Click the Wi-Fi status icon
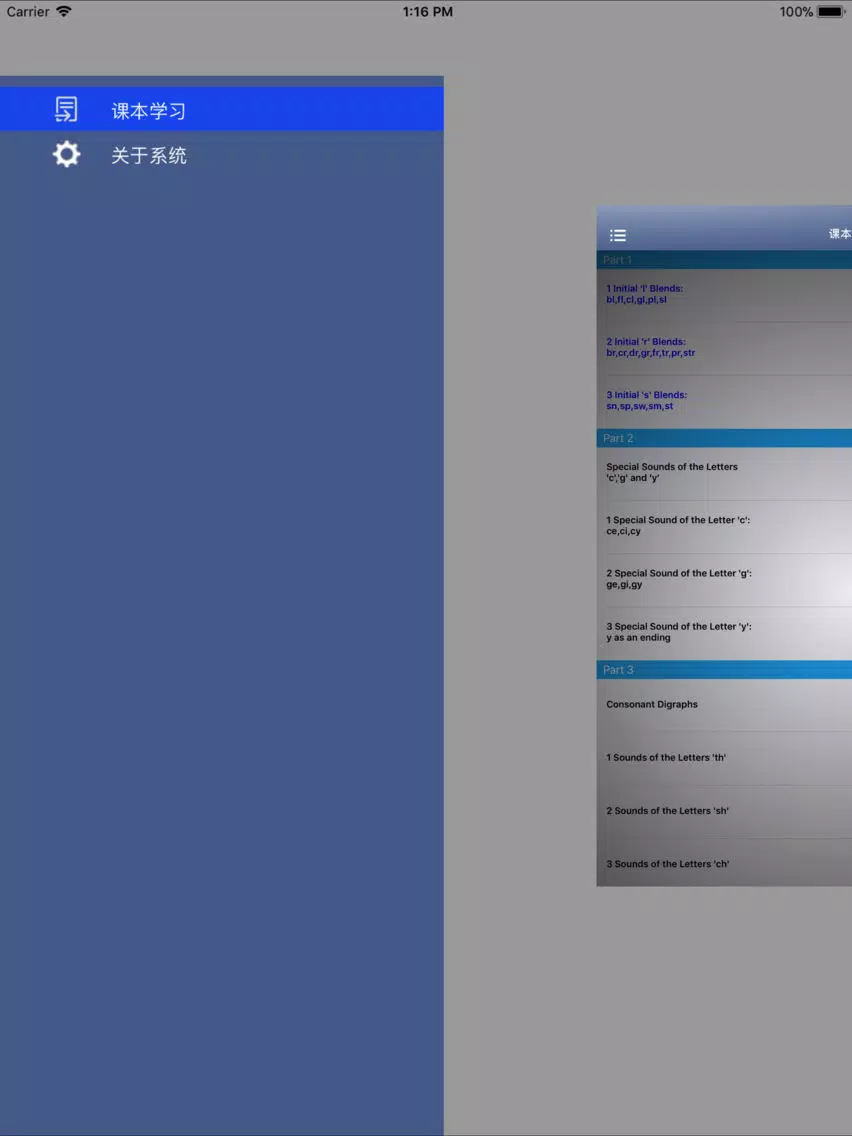The width and height of the screenshot is (852, 1136). coord(64,12)
